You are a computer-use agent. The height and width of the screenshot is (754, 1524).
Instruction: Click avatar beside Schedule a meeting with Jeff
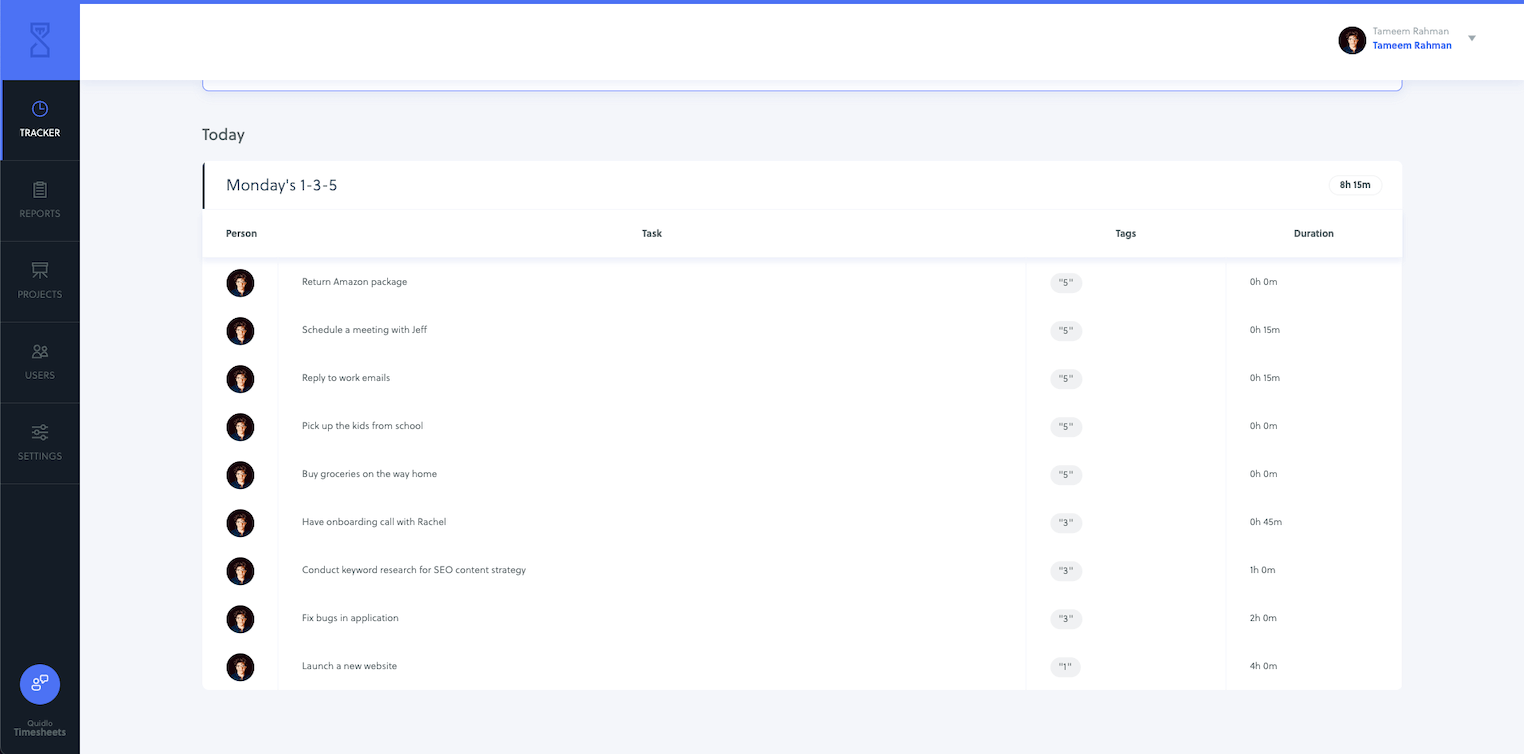[240, 331]
